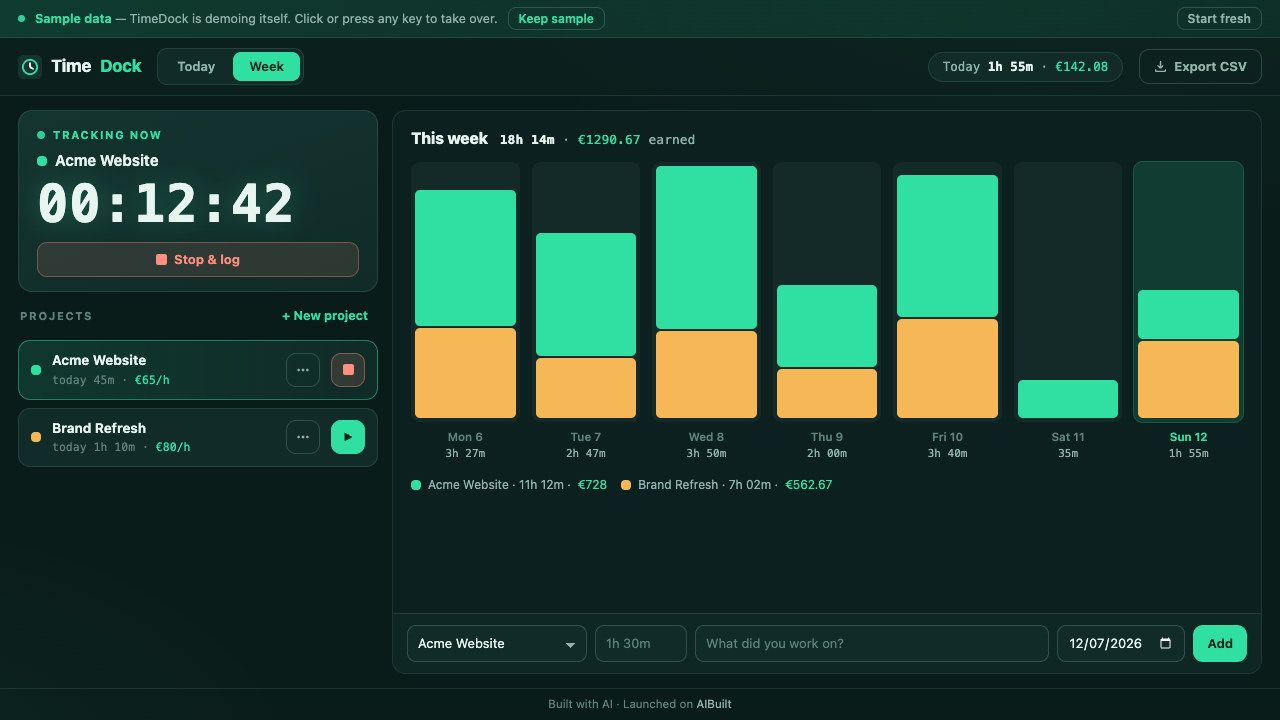
Task: Open the three-dot menu for Brand Refresh
Action: [x=303, y=437]
